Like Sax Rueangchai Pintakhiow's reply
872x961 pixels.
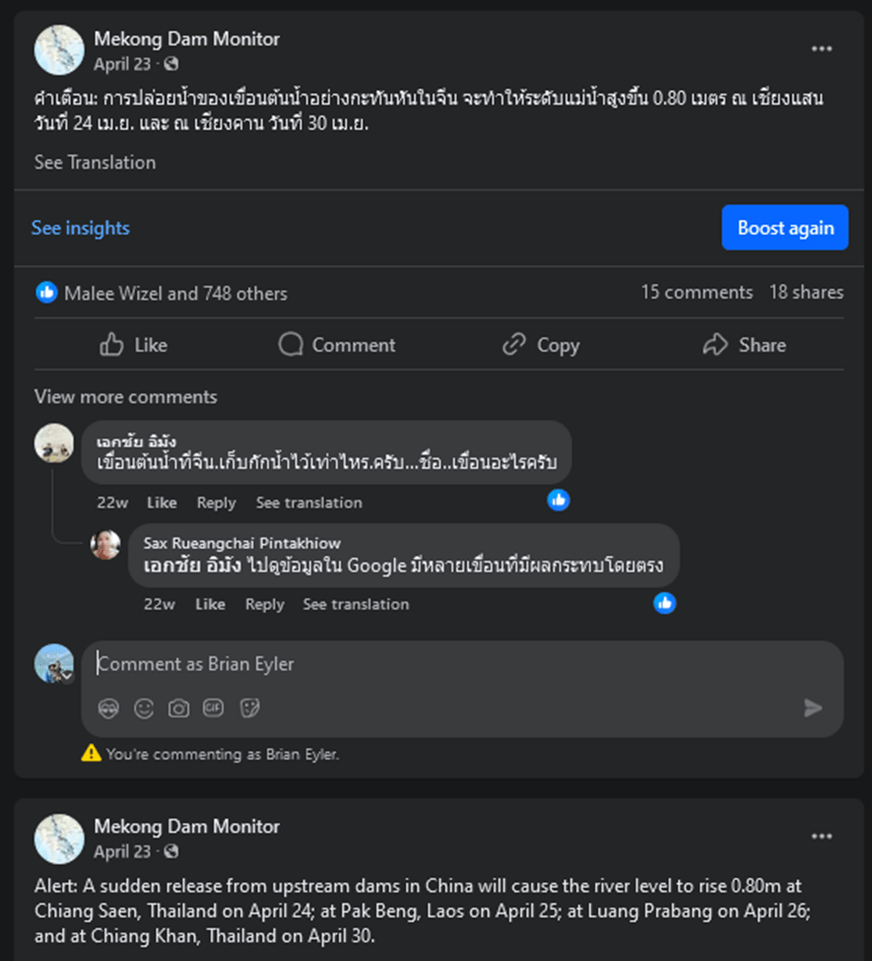[x=209, y=604]
